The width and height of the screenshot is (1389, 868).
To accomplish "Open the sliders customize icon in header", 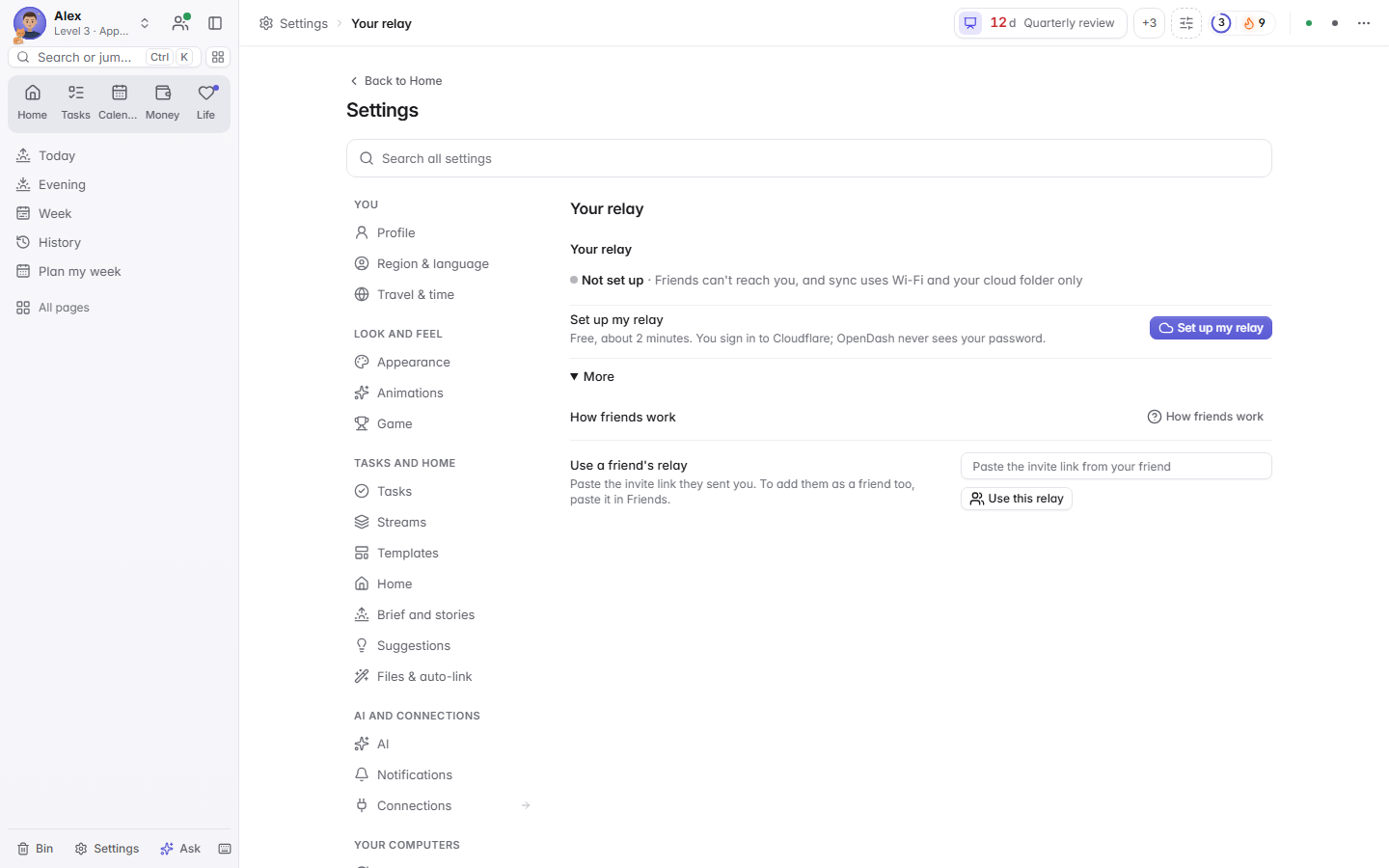I will pos(1186,23).
